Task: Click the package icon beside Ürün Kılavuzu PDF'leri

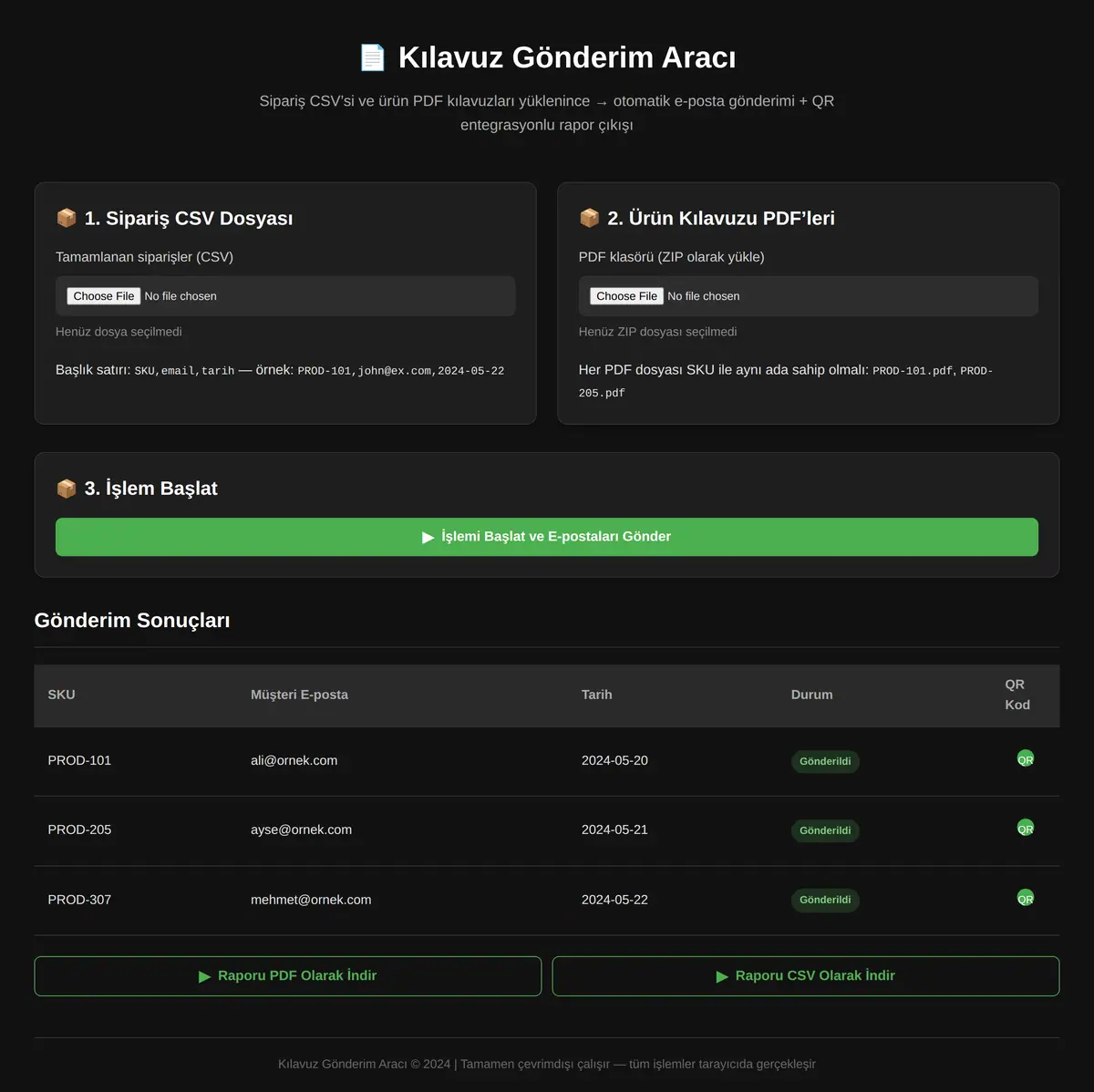Action: tap(590, 218)
